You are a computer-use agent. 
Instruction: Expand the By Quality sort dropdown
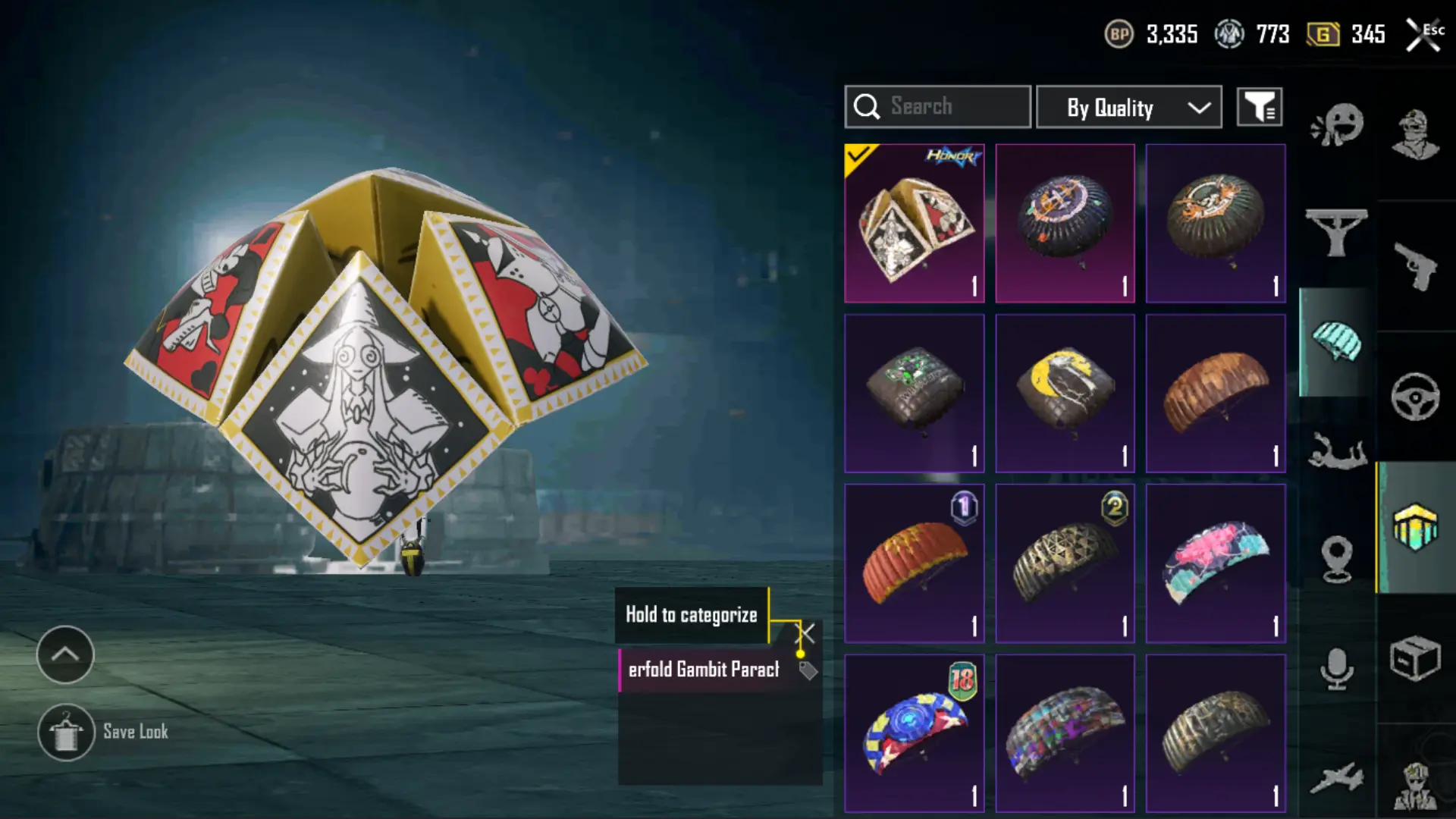pos(1129,107)
